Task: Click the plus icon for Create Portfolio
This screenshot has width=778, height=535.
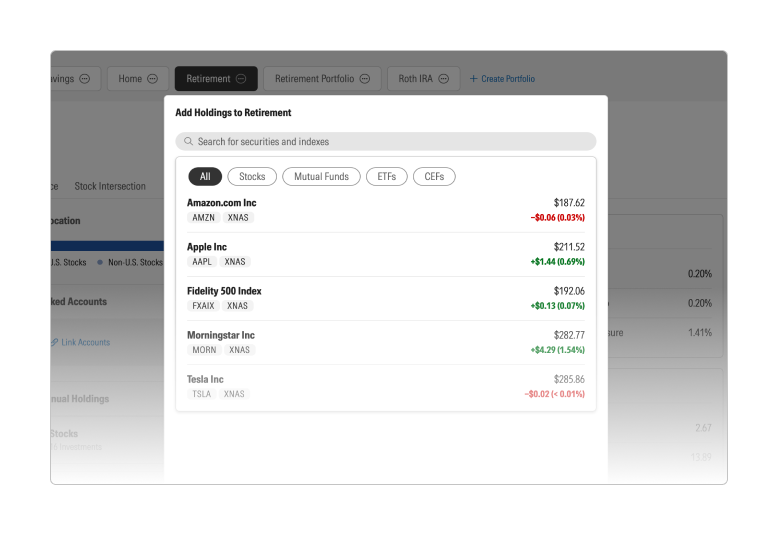Action: (x=474, y=79)
